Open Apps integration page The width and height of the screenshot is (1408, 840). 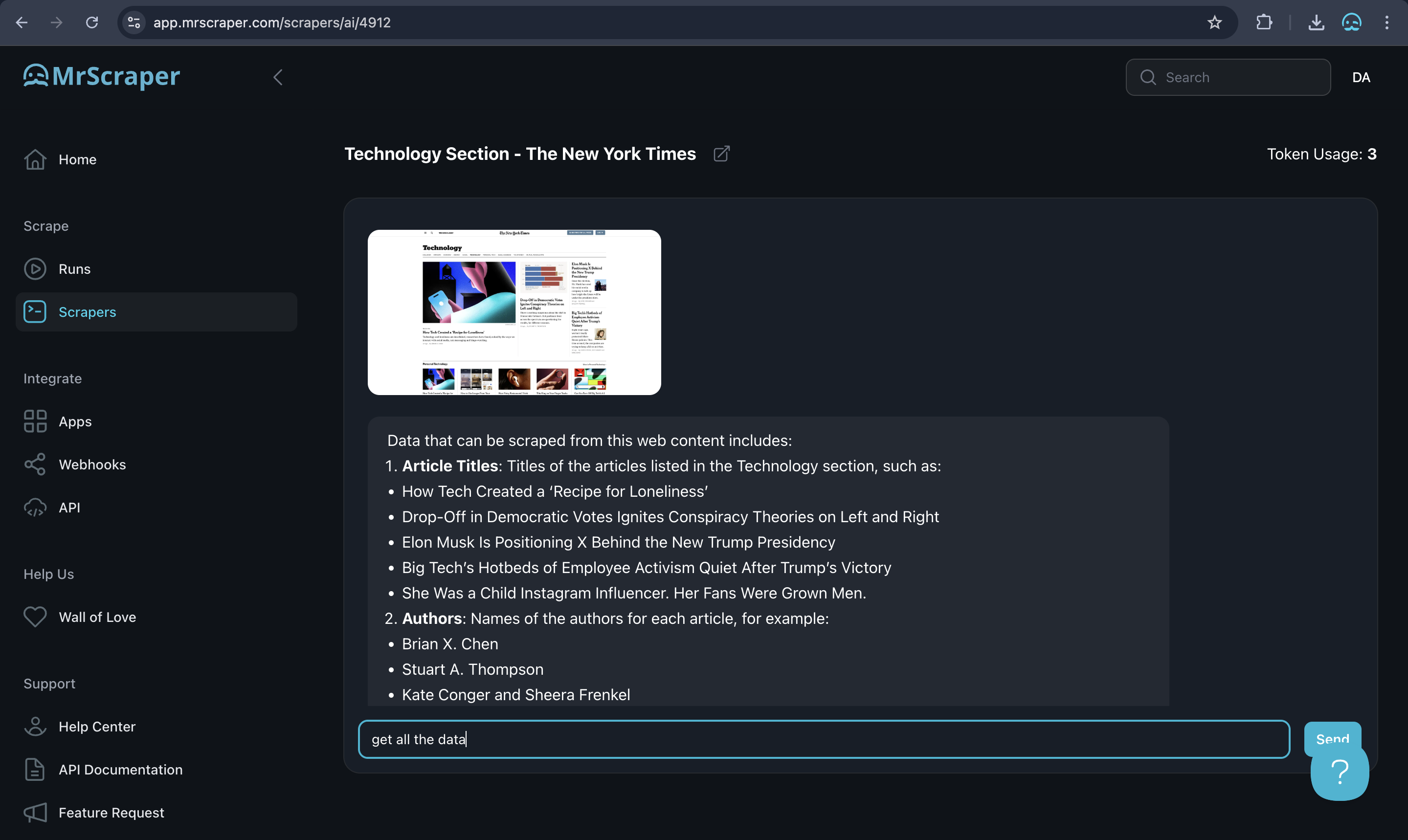156,421
